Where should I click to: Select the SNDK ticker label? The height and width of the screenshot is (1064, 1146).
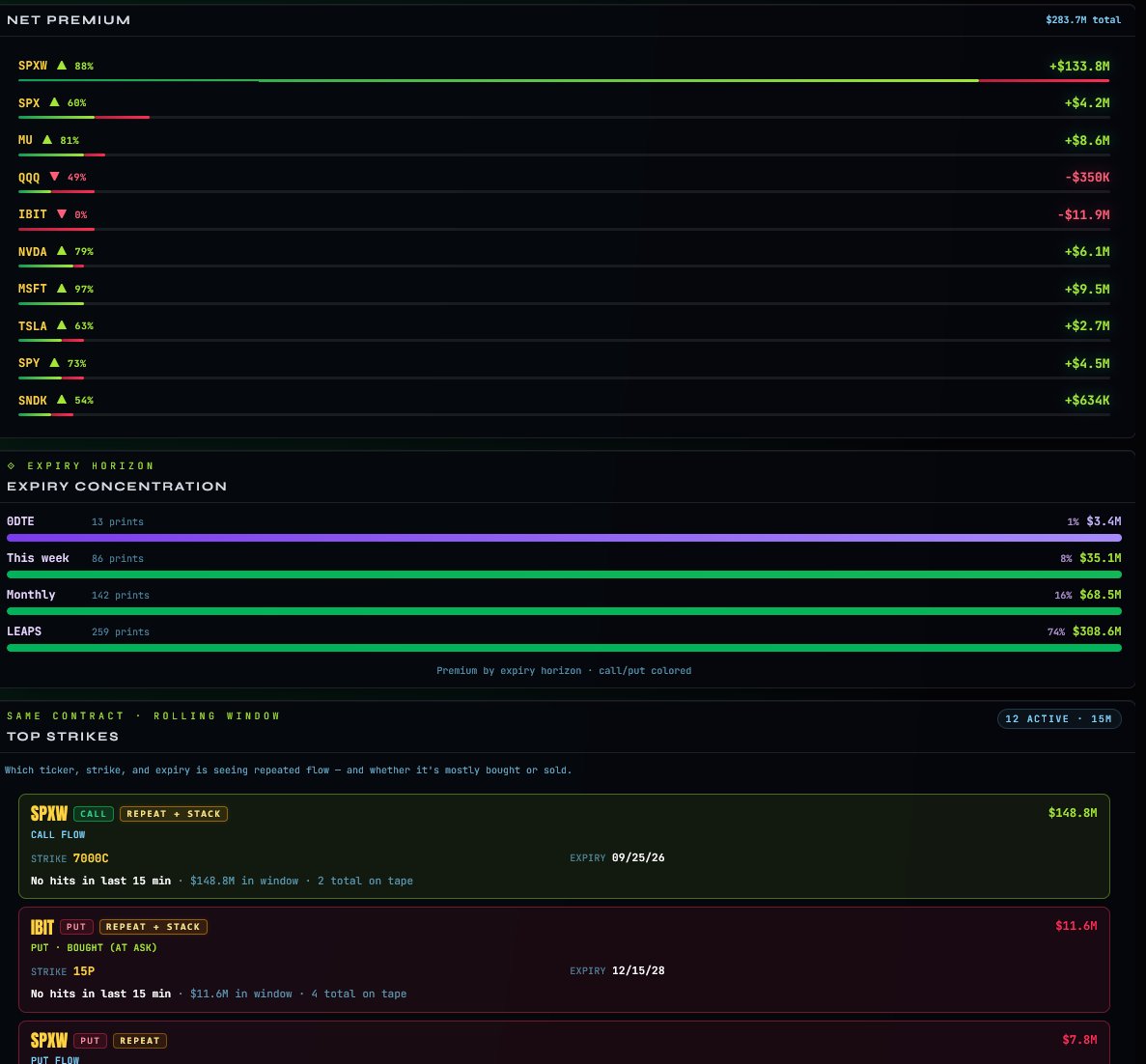pos(32,401)
